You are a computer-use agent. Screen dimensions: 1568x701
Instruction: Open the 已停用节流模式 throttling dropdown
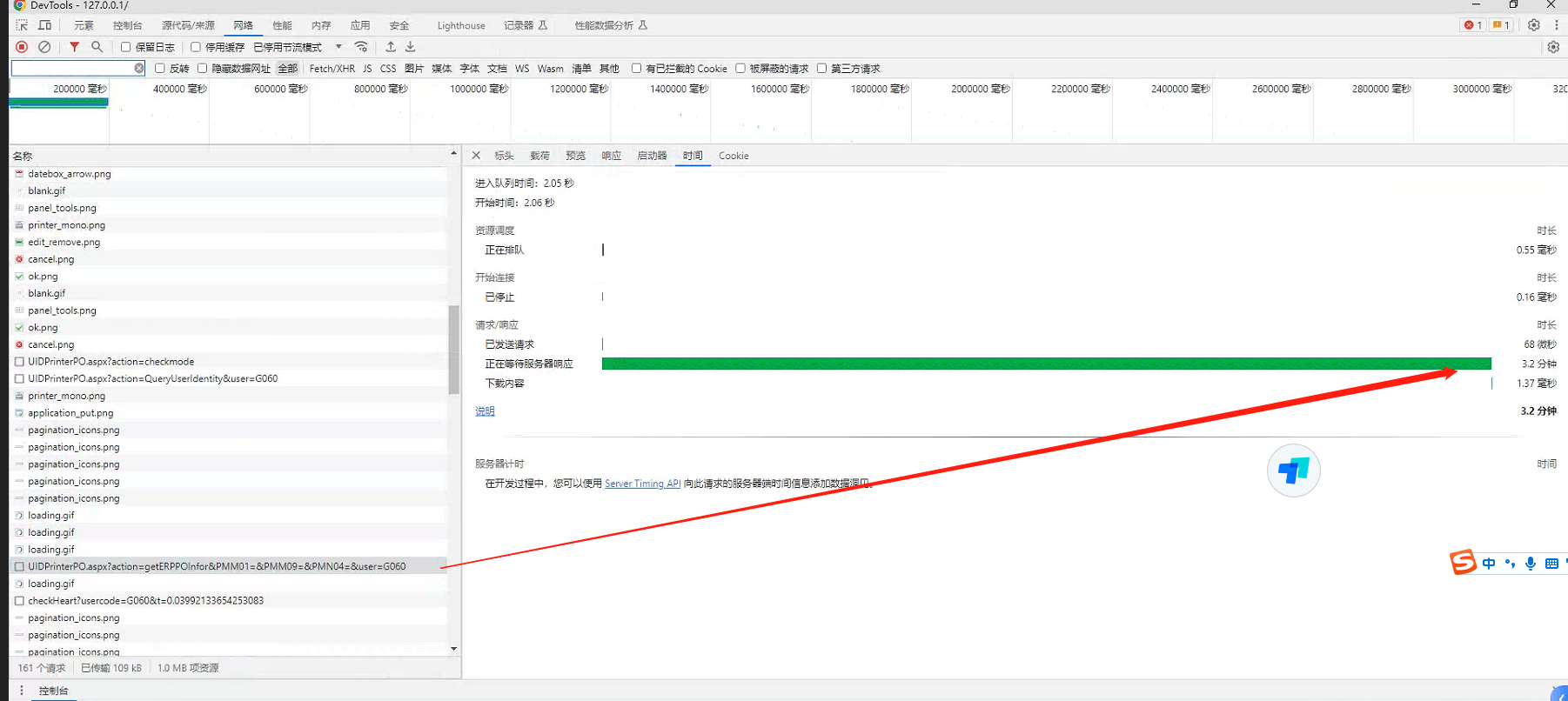pyautogui.click(x=297, y=47)
